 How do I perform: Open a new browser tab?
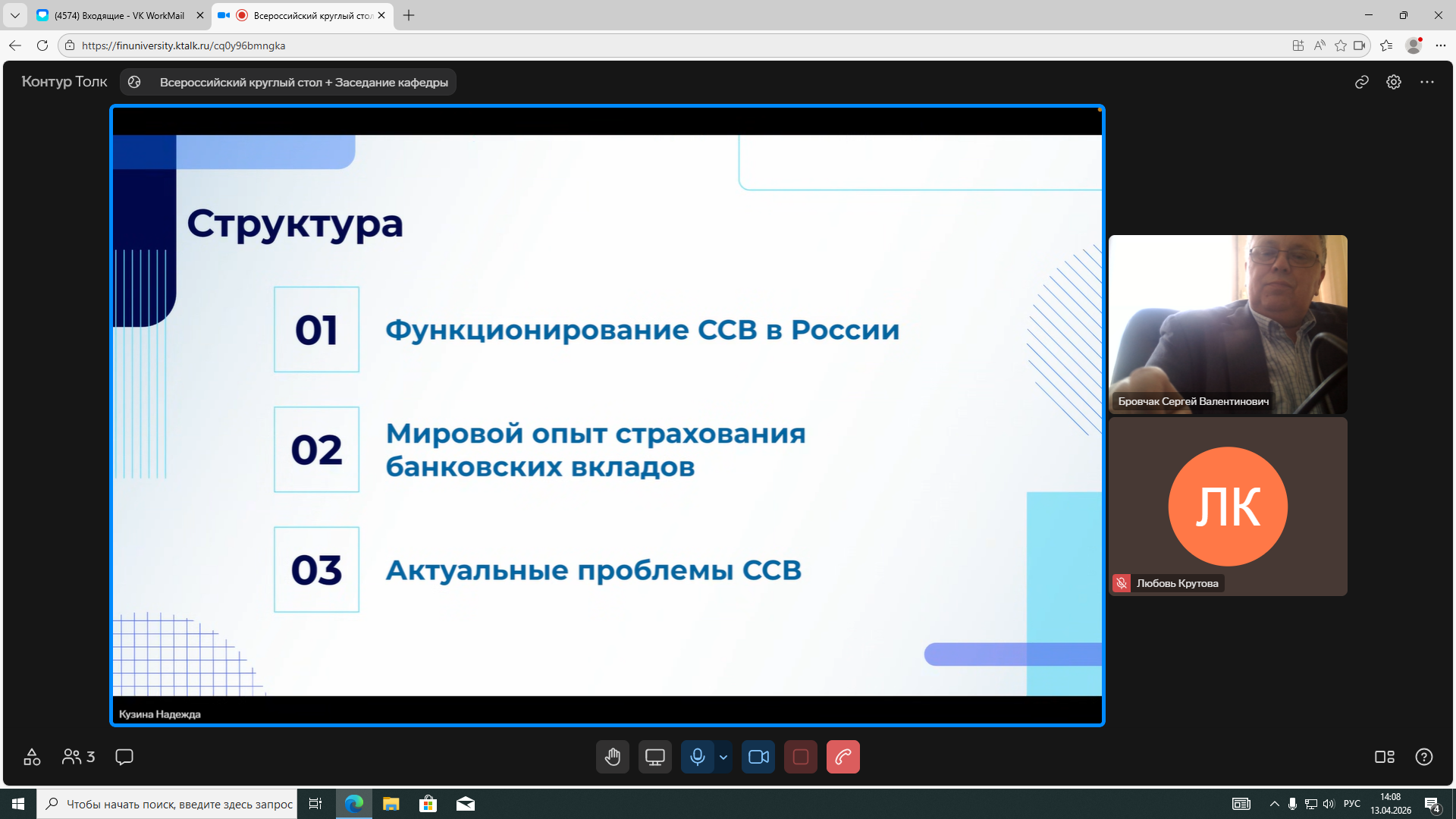409,15
